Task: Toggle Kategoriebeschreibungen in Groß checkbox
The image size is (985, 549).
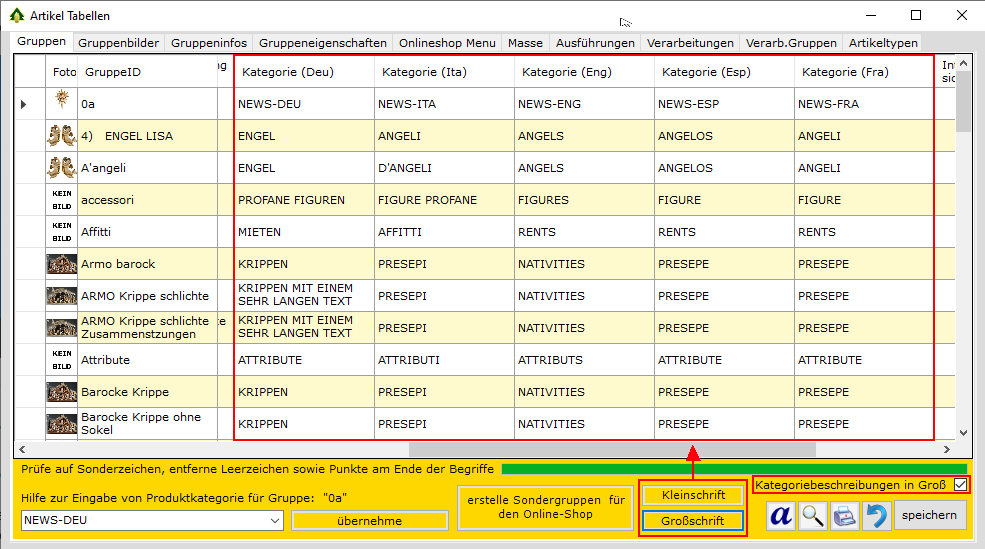Action: 960,485
